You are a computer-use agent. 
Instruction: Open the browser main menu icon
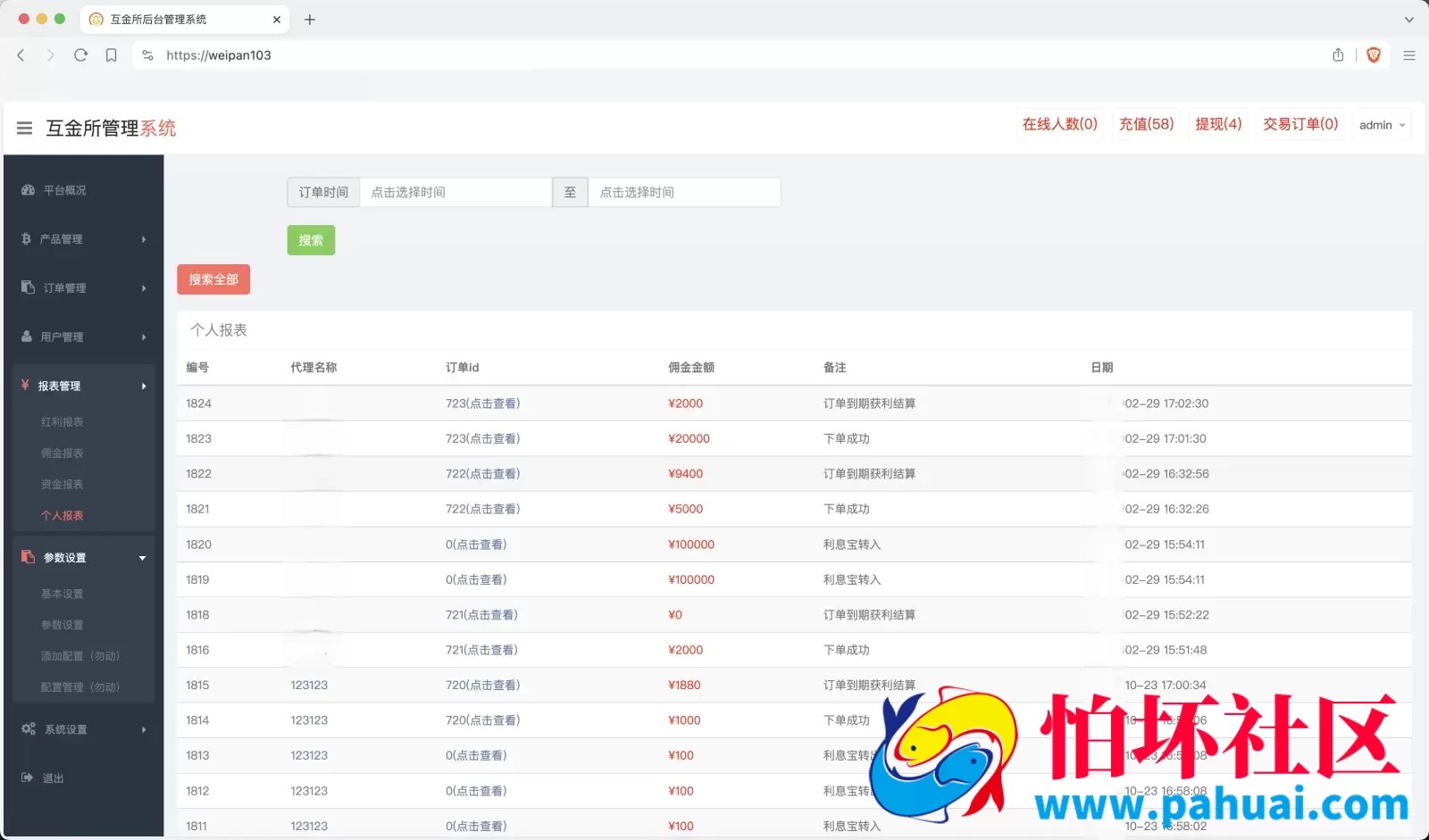(x=1409, y=55)
